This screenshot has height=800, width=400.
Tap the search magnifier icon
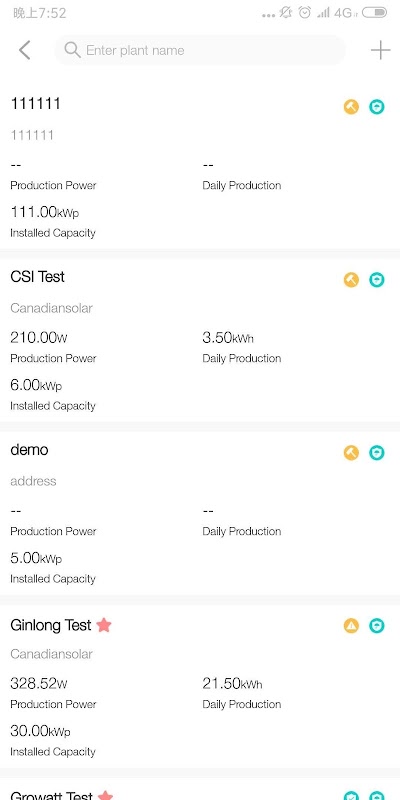[72, 50]
